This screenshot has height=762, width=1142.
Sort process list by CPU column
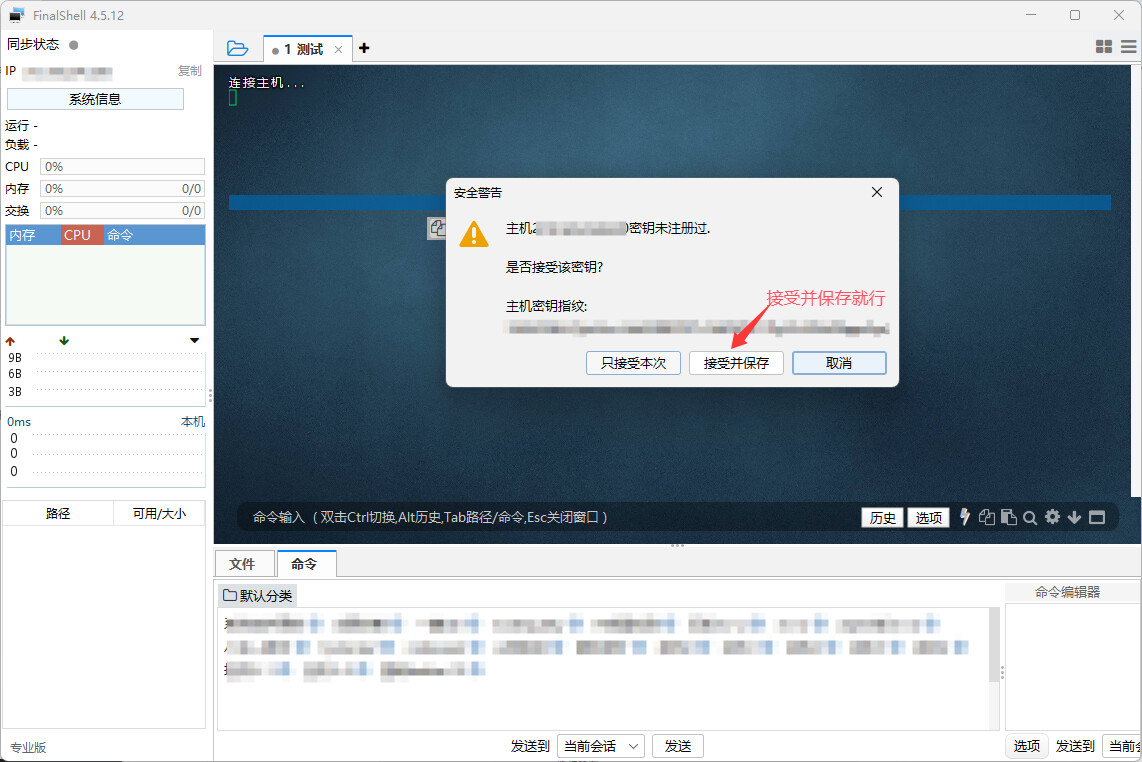(78, 235)
